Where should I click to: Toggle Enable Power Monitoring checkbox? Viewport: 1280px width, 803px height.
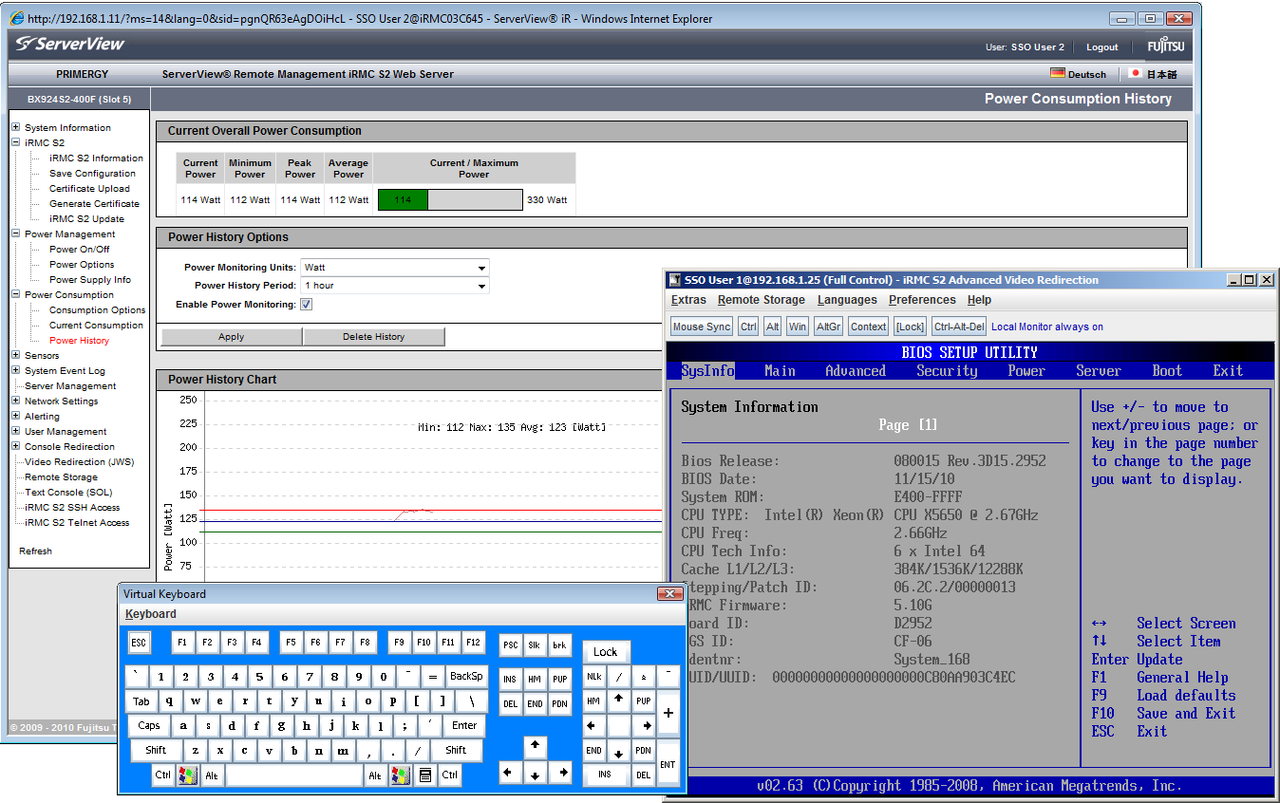(x=307, y=304)
